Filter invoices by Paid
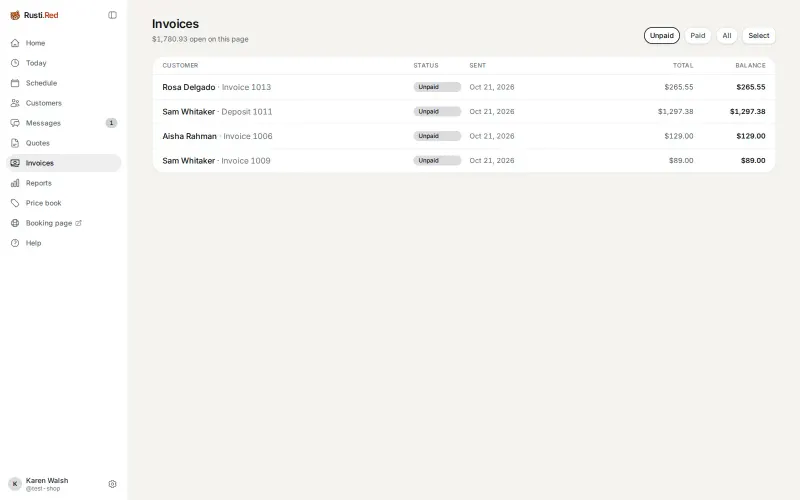Screen dimensions: 800x500 coord(697,36)
